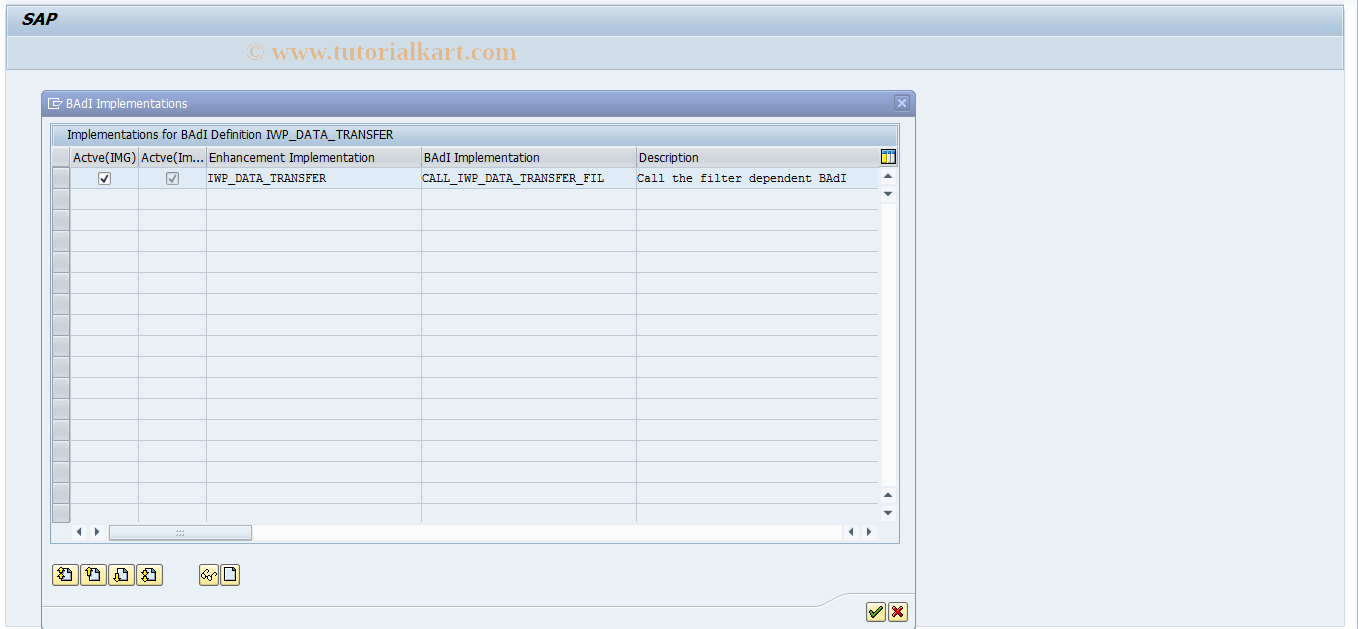Viewport: 1358px width, 629px height.
Task: Select all rows via top-left corner cell
Action: 61,157
